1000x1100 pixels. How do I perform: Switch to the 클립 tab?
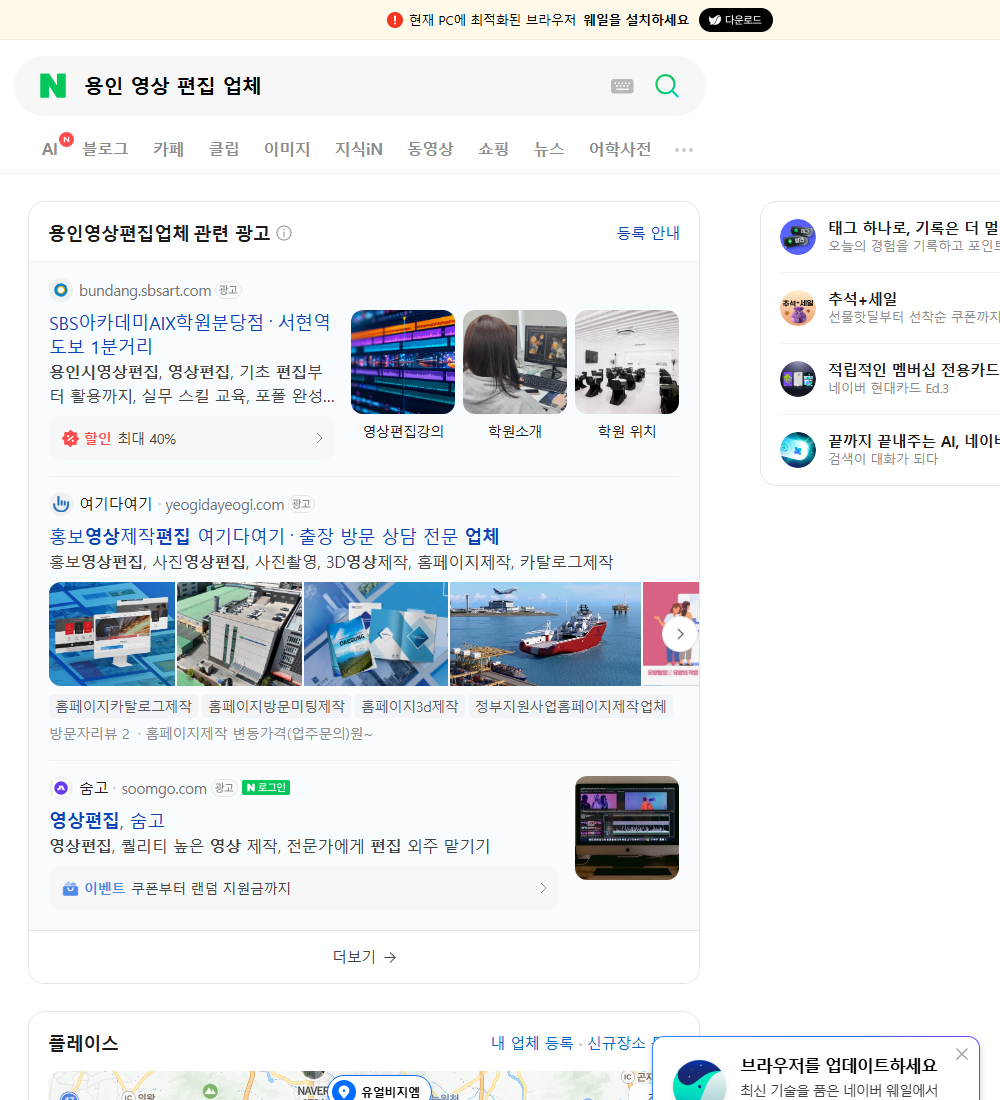point(224,149)
